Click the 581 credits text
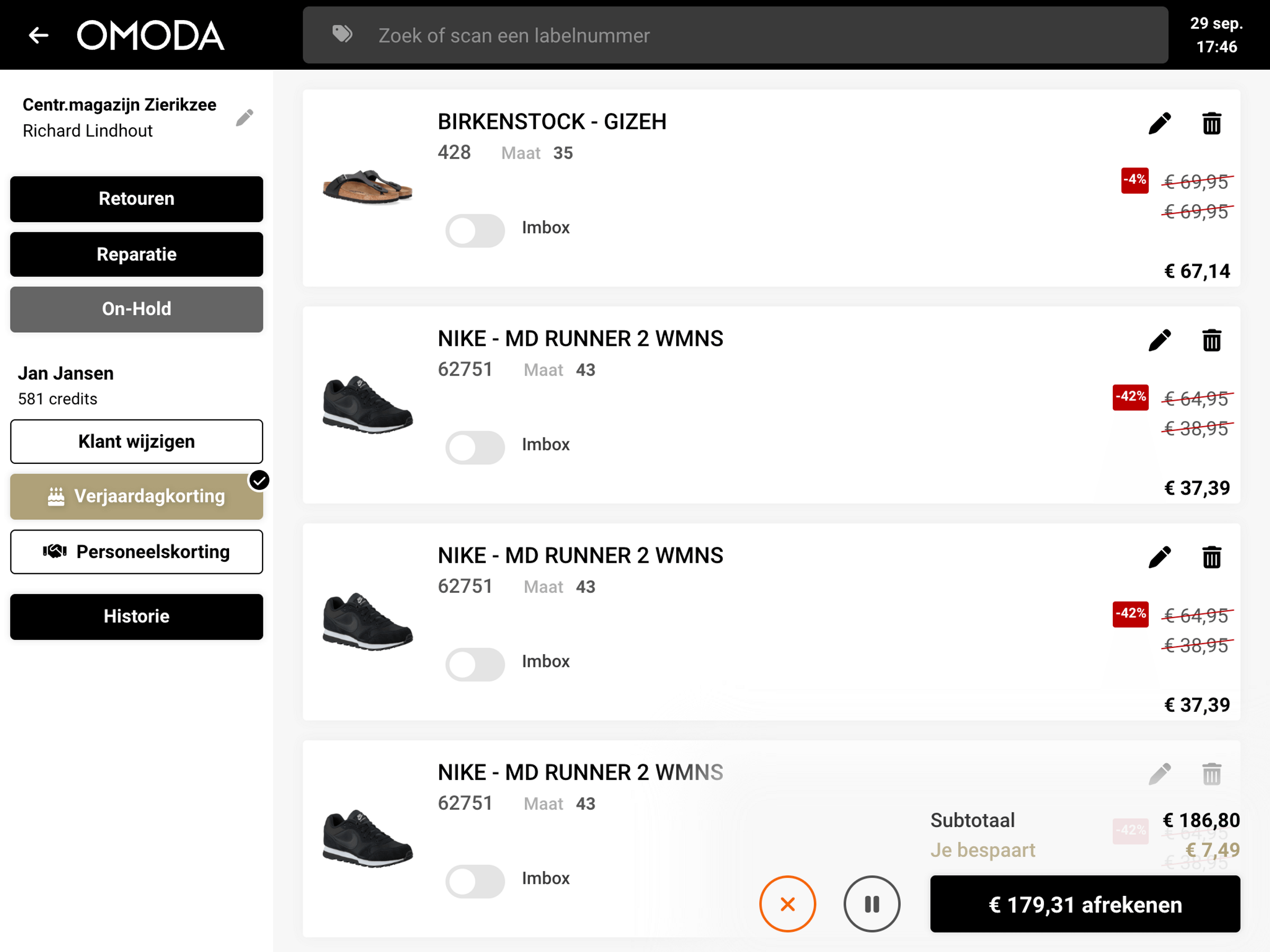This screenshot has height=952, width=1270. pos(57,399)
